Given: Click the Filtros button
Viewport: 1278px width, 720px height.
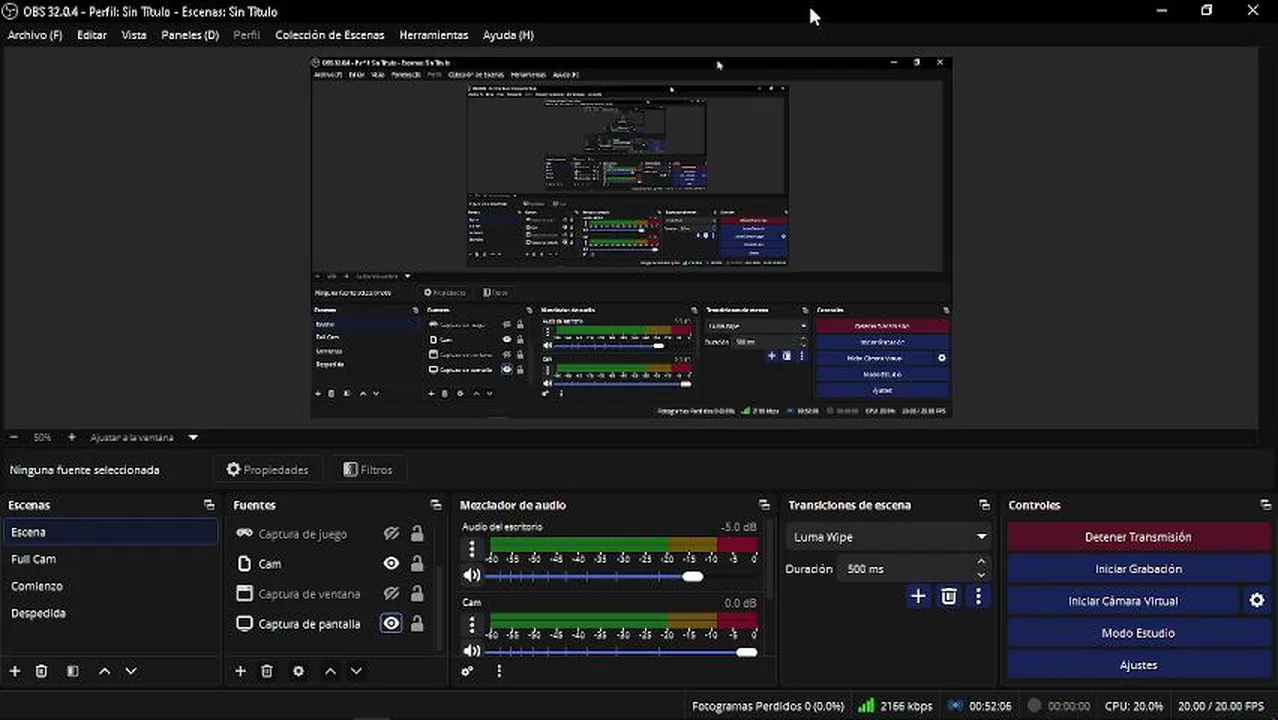Looking at the screenshot, I should 367,469.
